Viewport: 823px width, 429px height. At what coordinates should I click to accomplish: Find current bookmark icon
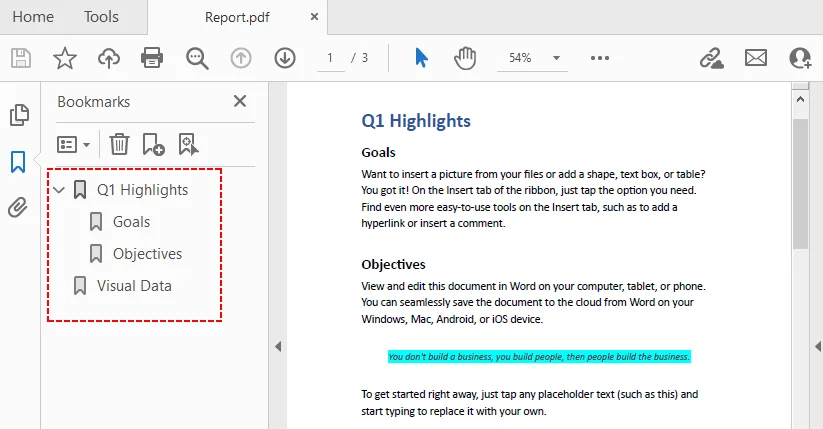click(188, 144)
